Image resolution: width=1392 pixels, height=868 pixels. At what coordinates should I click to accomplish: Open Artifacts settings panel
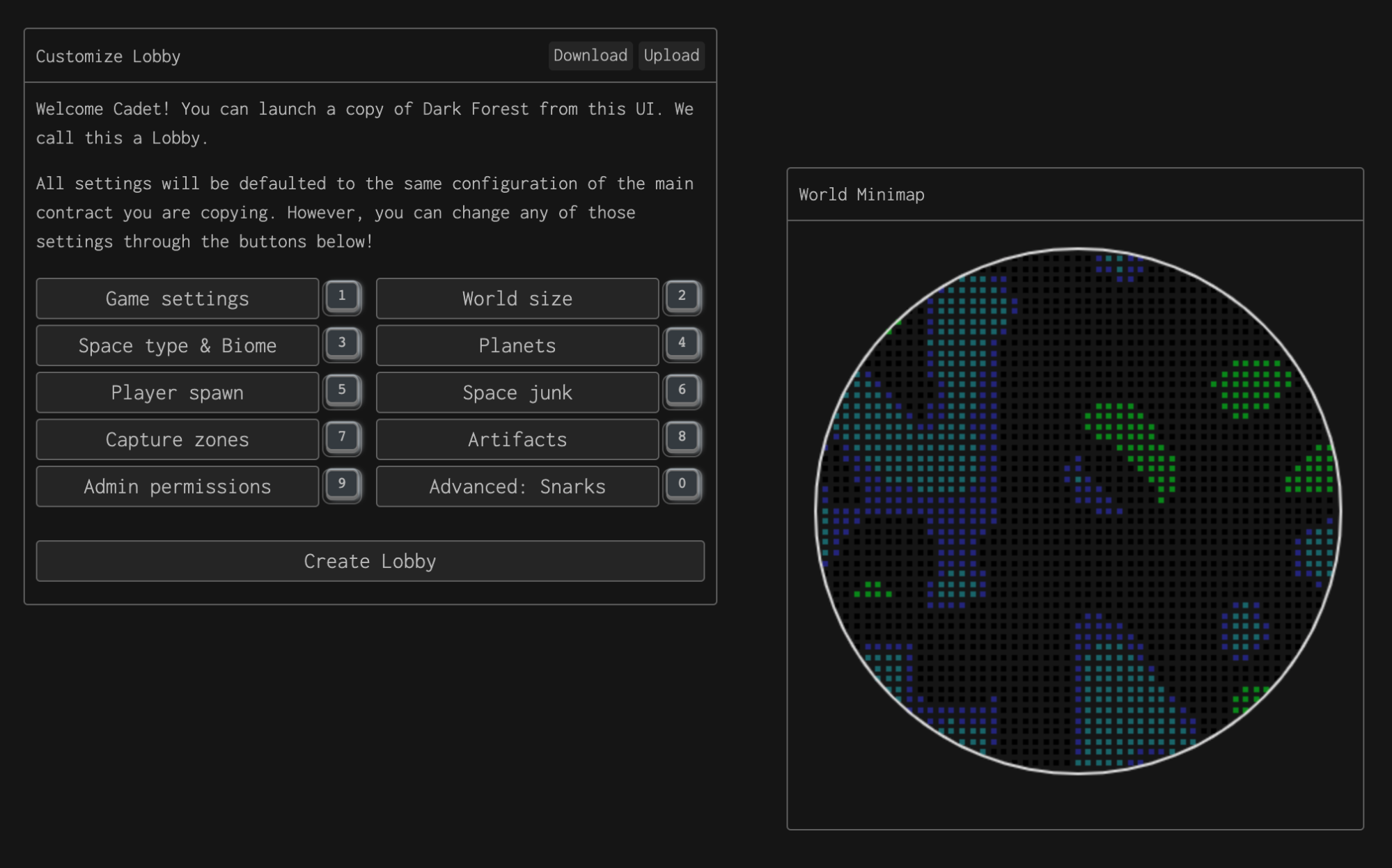pyautogui.click(x=517, y=438)
